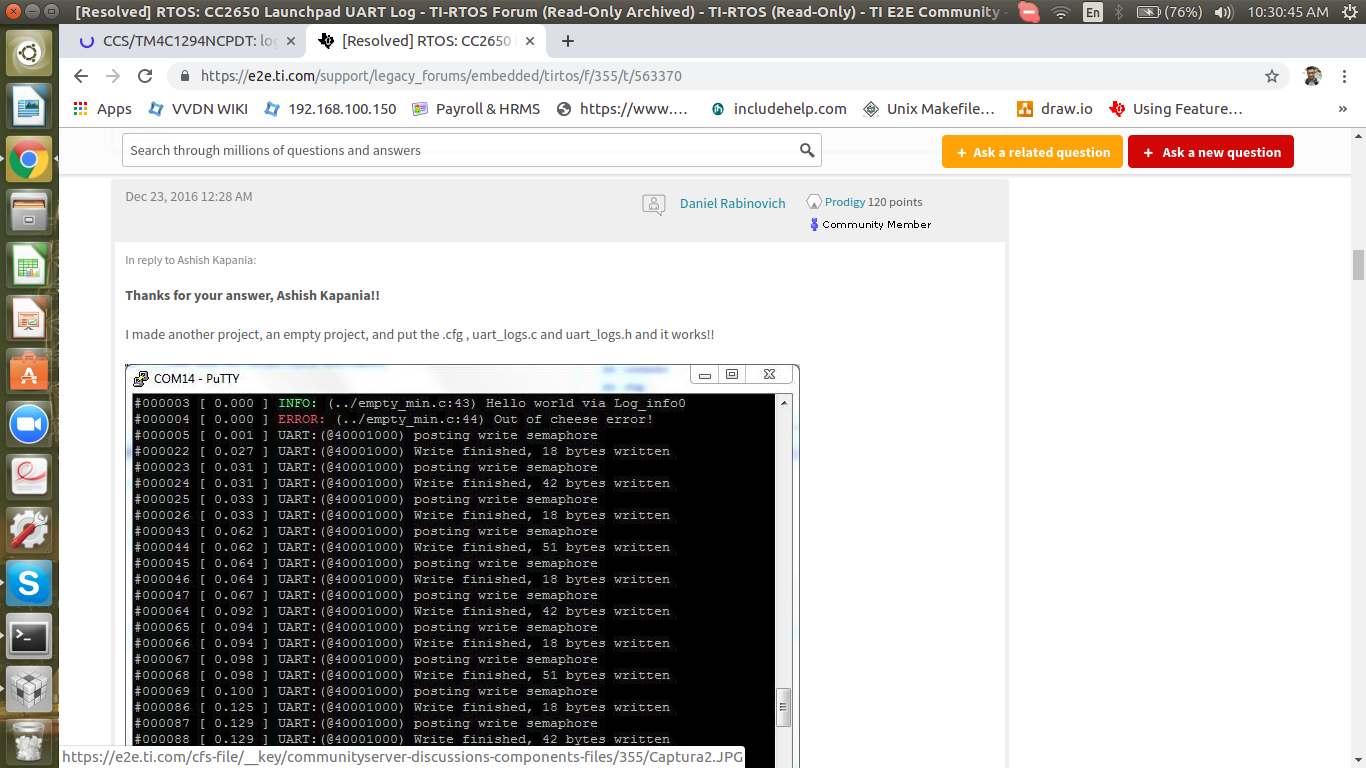This screenshot has height=768, width=1366.
Task: Open the 192.168.100.150 bookmark
Action: pyautogui.click(x=330, y=109)
